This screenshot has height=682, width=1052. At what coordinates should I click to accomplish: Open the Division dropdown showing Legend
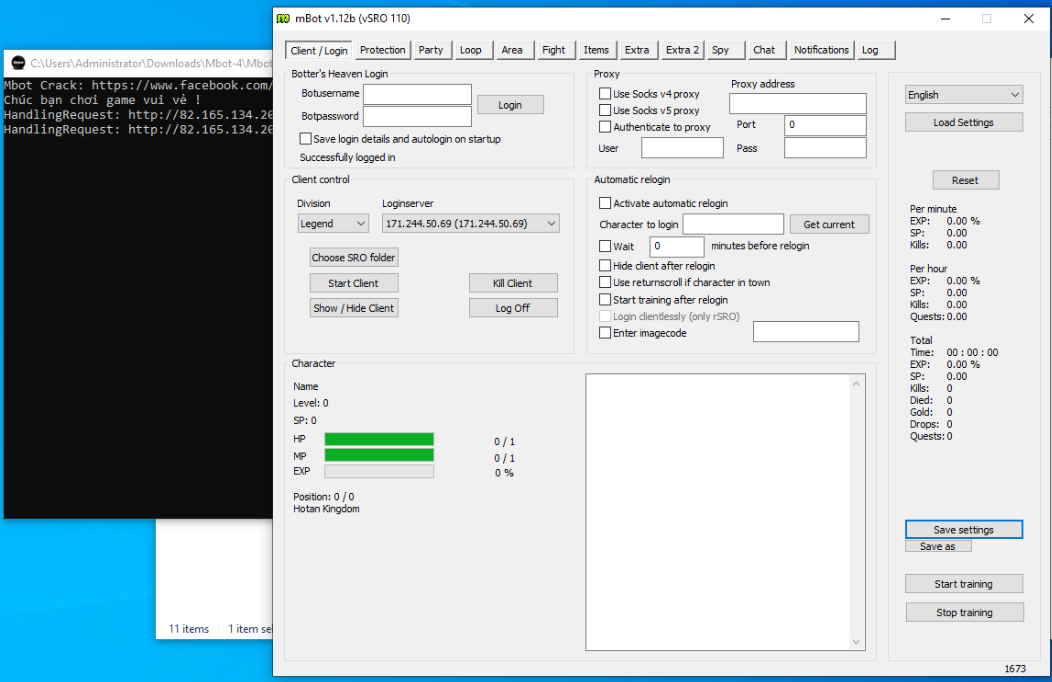pos(333,223)
